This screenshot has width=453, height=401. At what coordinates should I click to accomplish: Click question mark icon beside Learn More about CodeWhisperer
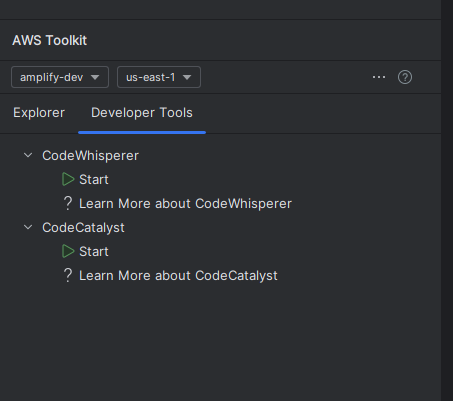pyautogui.click(x=68, y=203)
